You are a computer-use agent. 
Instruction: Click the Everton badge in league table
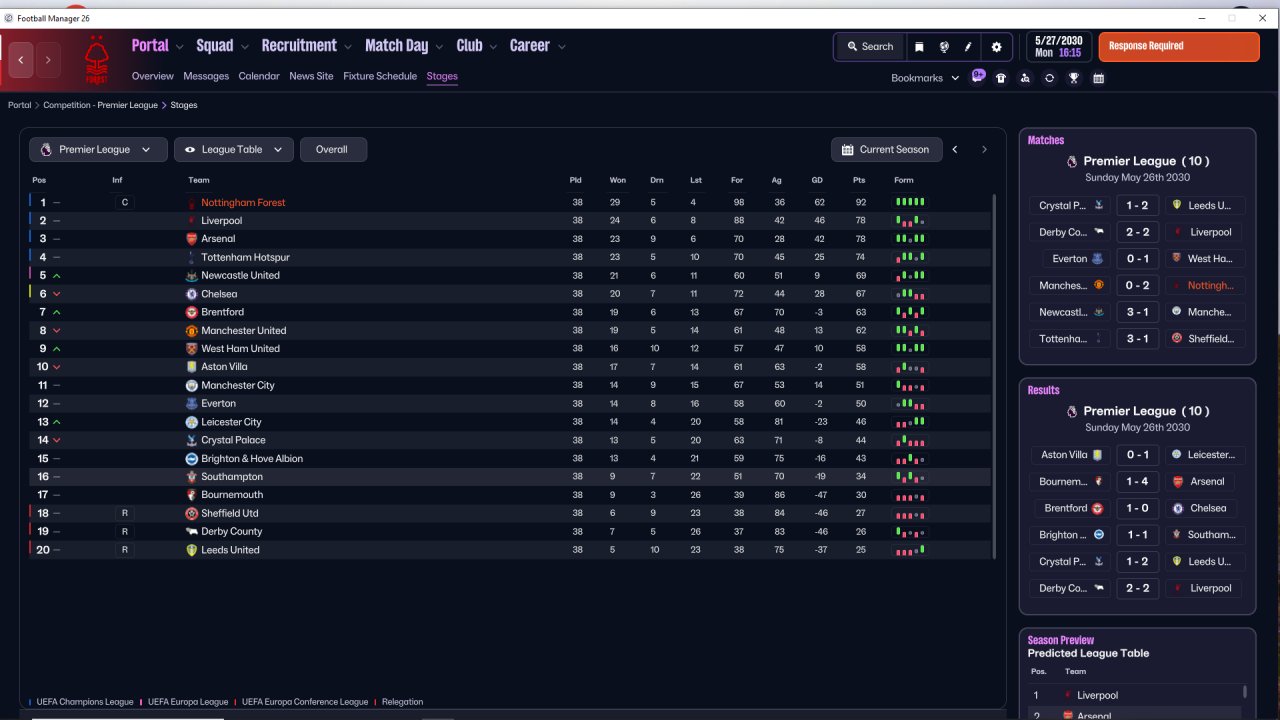(192, 404)
